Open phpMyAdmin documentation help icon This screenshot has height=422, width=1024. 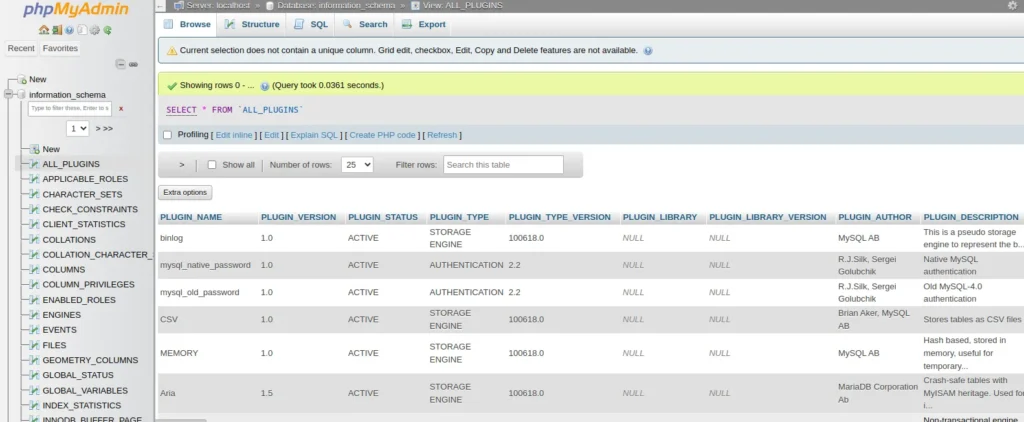tap(69, 30)
